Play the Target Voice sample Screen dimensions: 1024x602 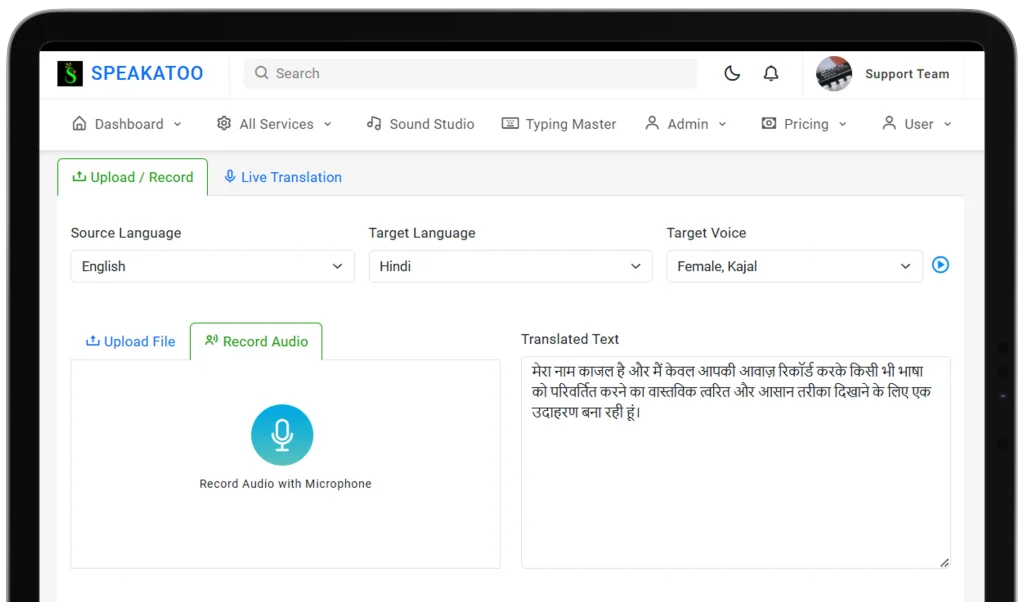[940, 265]
